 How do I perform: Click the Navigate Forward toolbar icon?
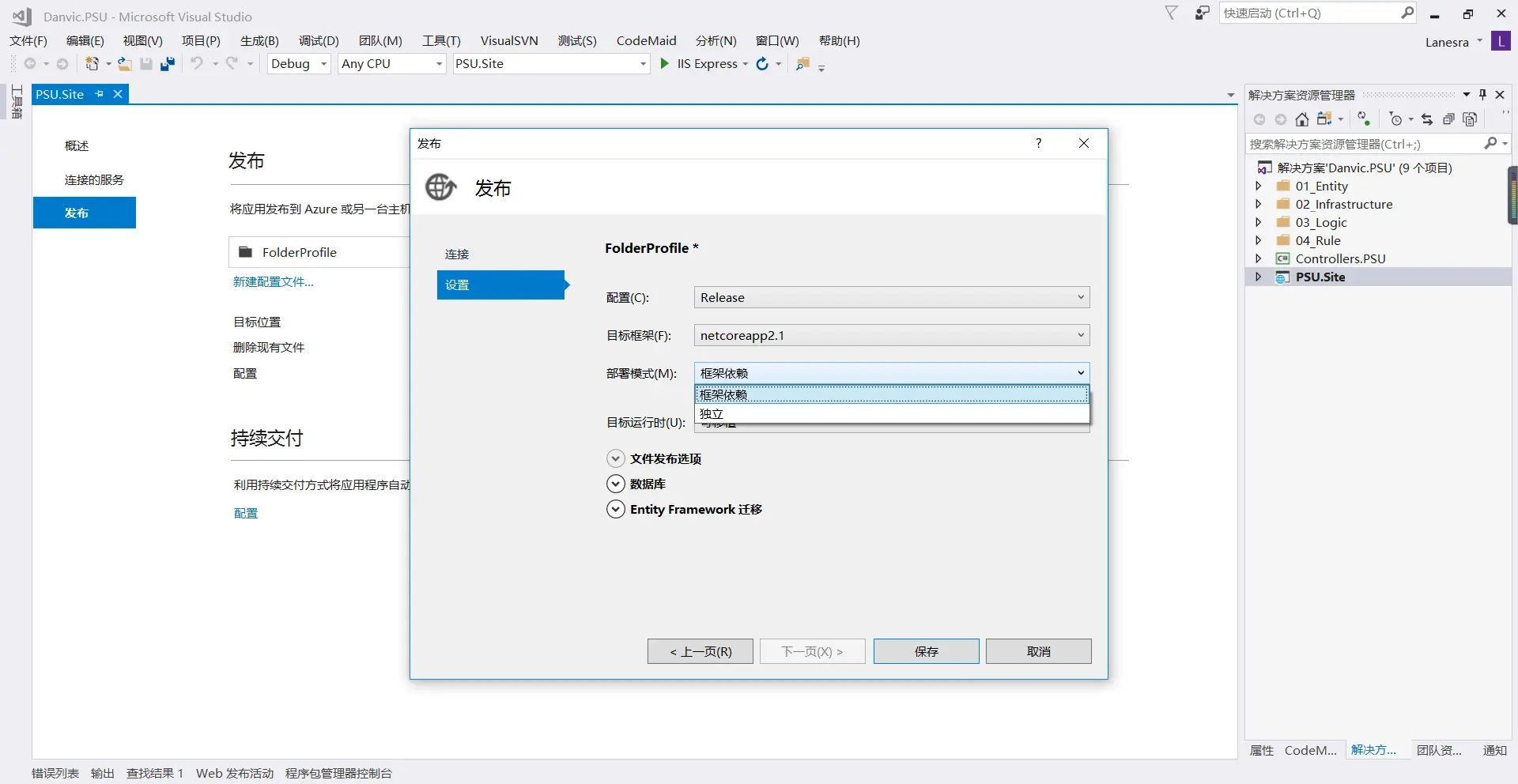[62, 64]
